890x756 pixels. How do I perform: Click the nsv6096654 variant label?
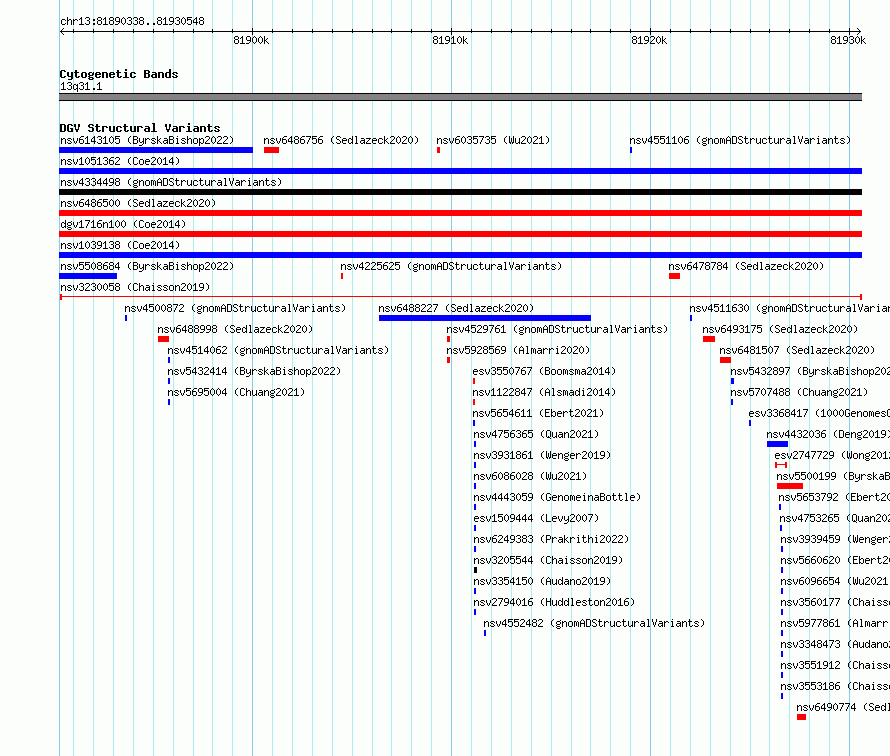click(835, 581)
